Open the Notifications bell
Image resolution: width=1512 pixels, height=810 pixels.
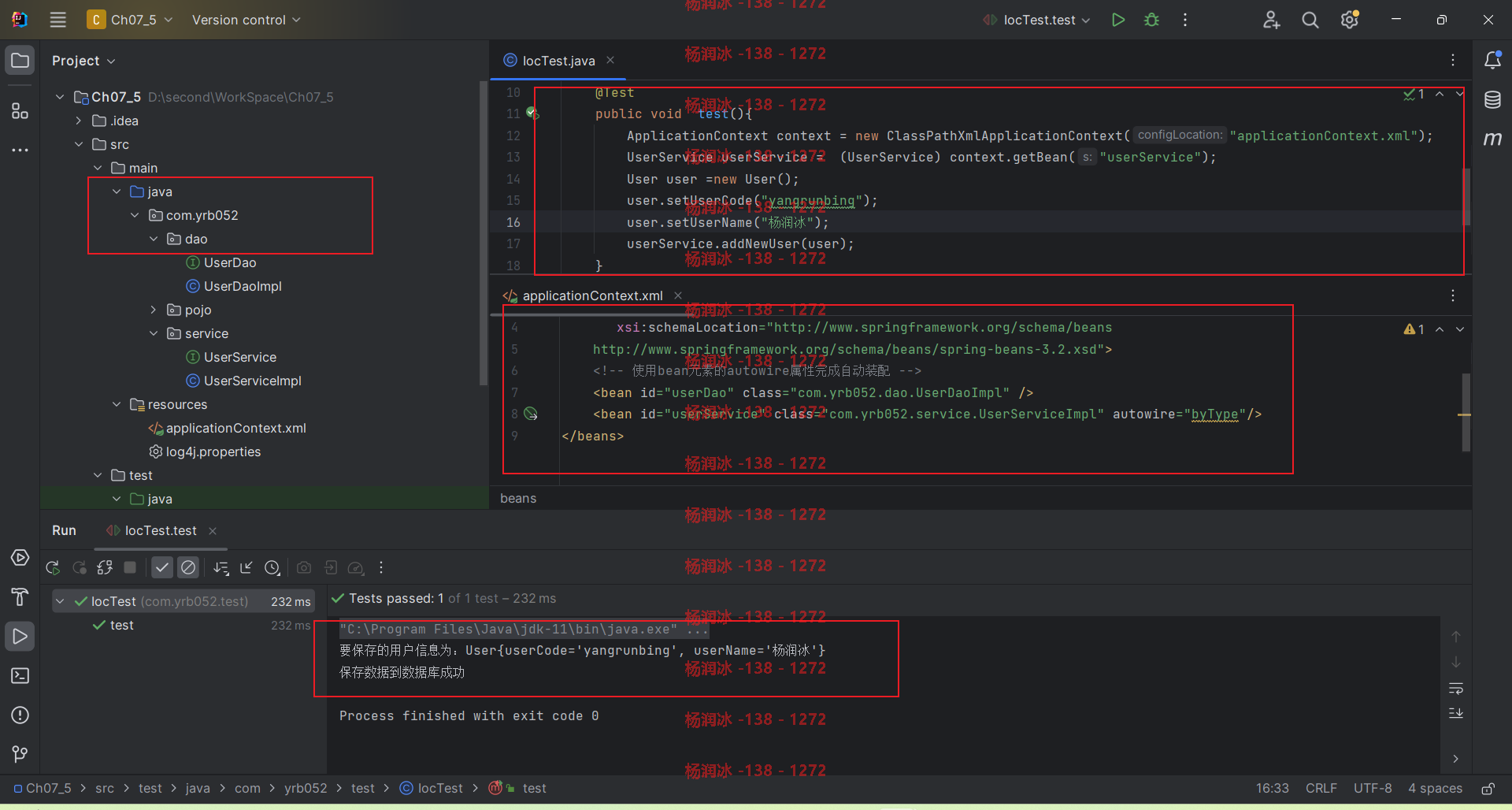pyautogui.click(x=1492, y=60)
